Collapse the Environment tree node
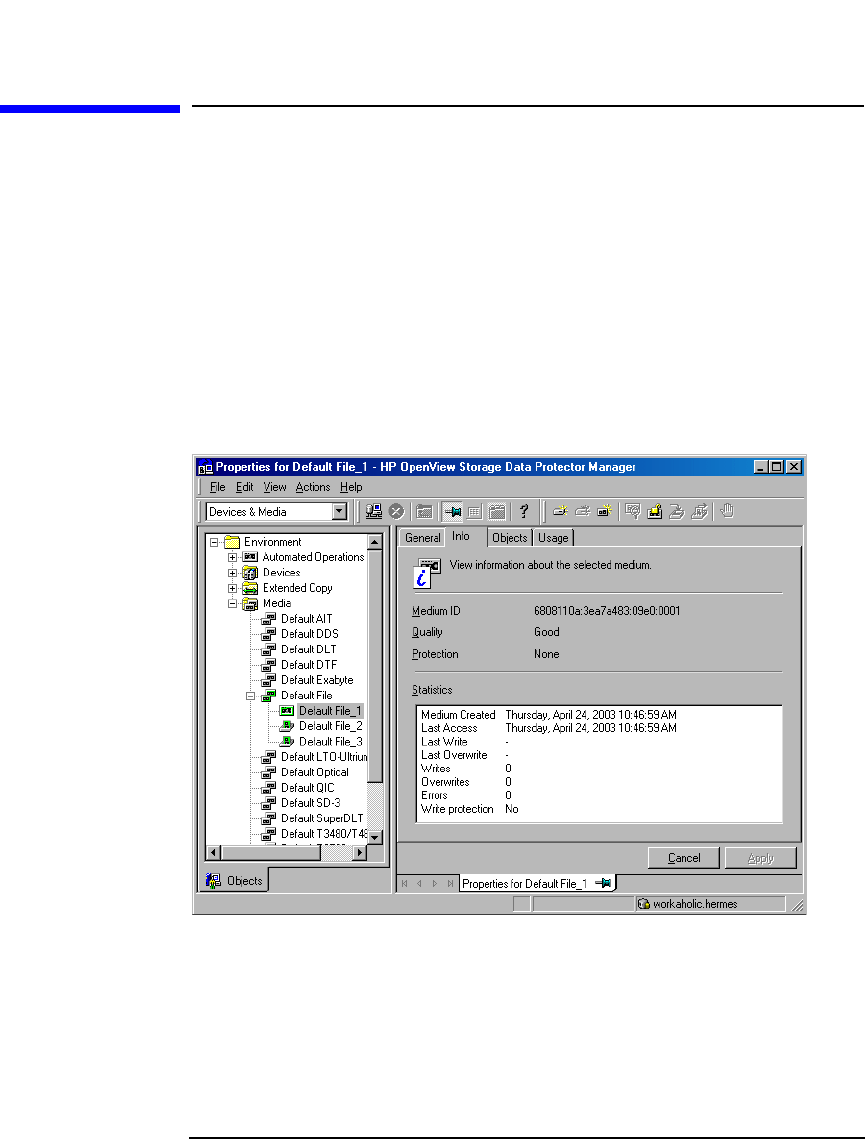Screen dimensions: 865x1139 [214, 543]
